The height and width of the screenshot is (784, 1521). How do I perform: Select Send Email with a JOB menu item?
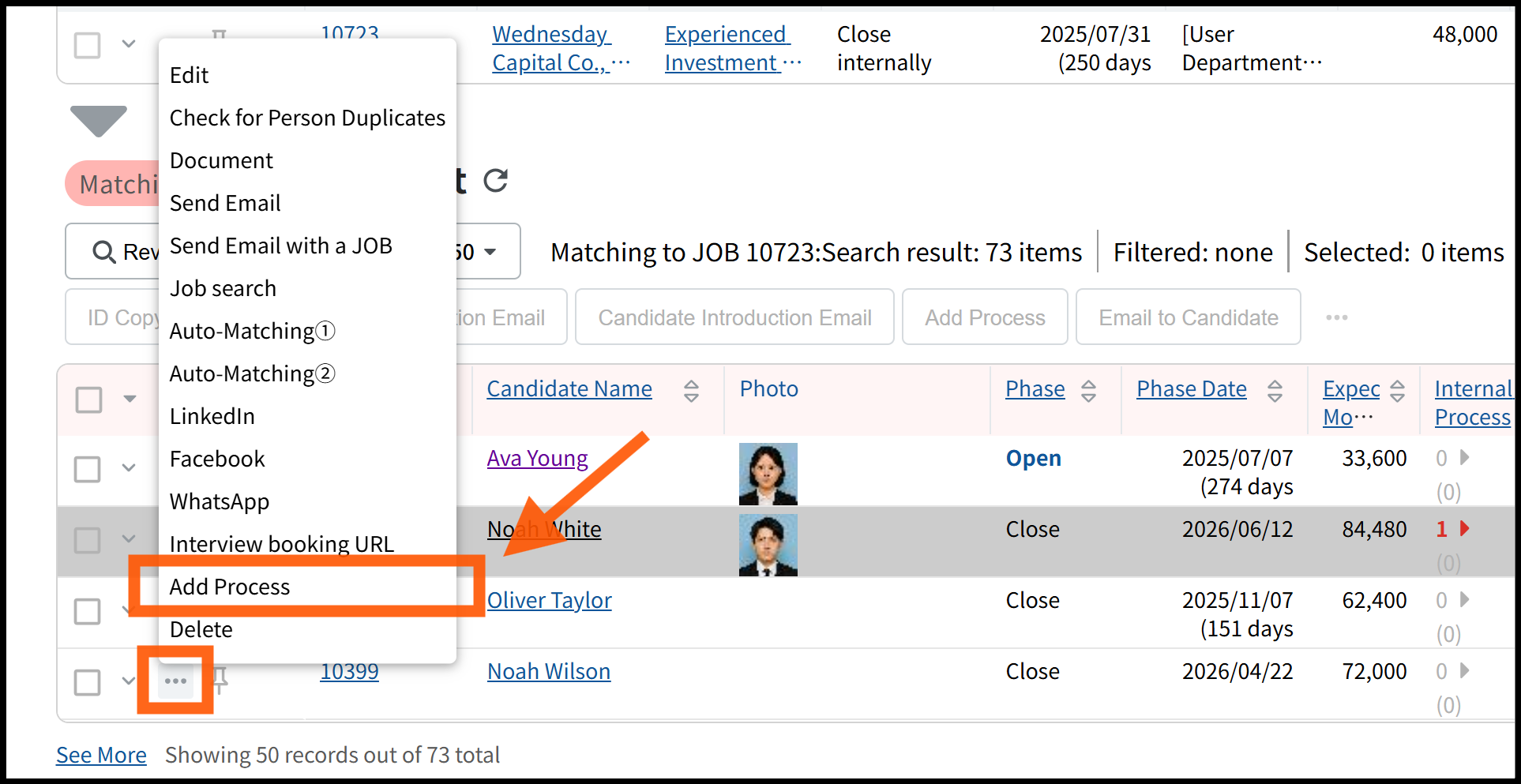[280, 246]
